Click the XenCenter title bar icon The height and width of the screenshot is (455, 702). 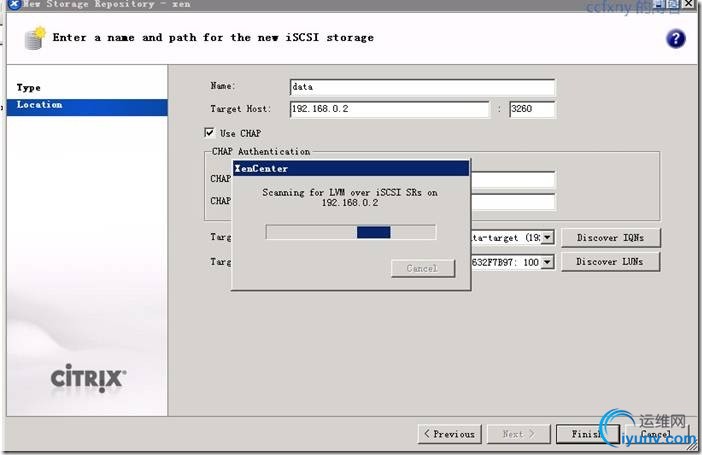pos(14,4)
